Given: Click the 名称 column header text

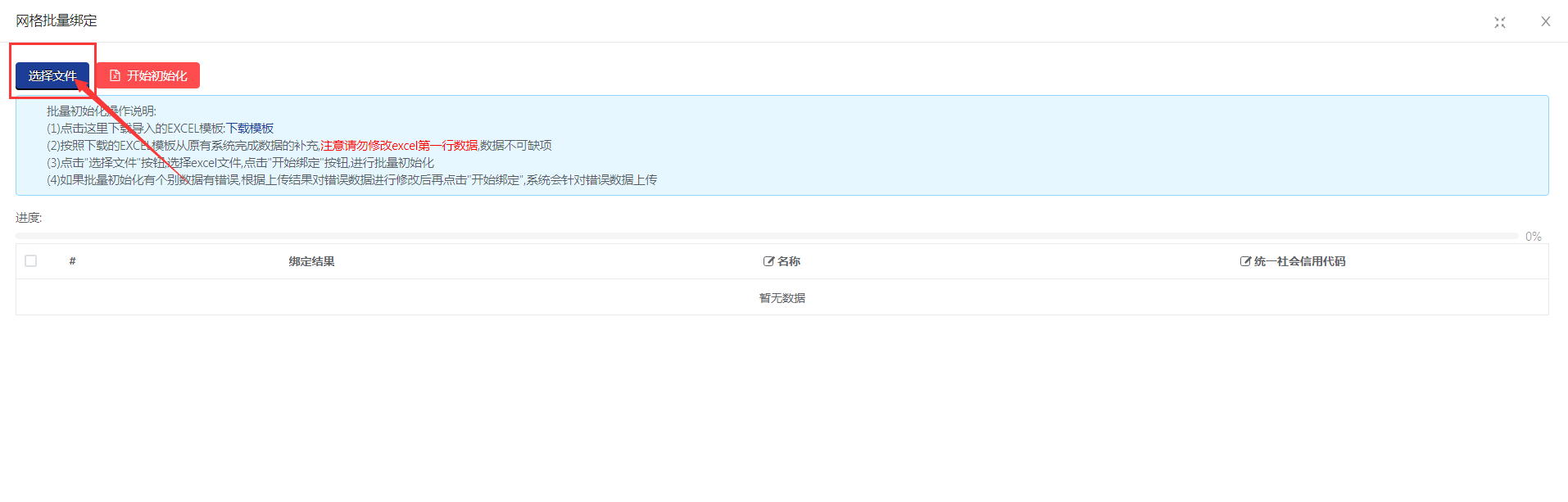Looking at the screenshot, I should (789, 261).
